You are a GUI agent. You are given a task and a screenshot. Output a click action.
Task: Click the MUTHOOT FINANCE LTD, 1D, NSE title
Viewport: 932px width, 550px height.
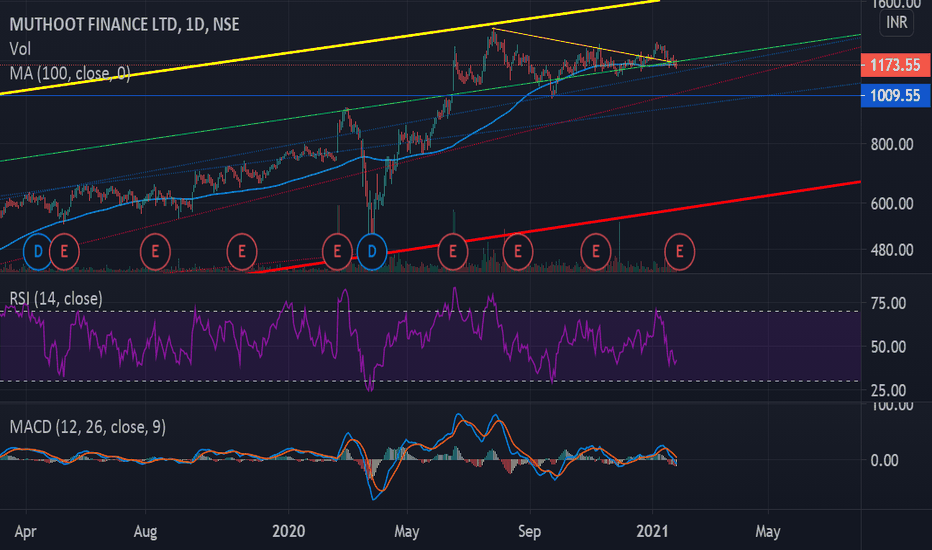pos(124,24)
